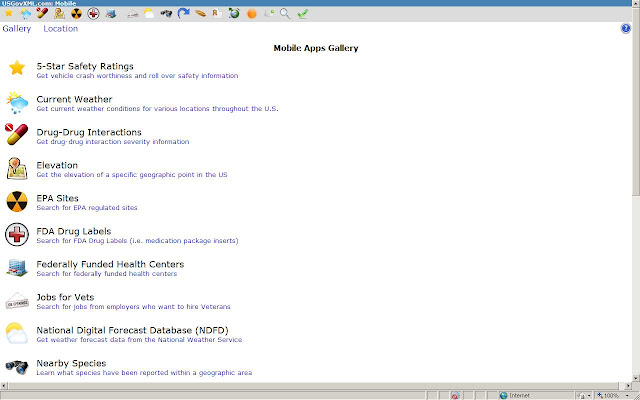Click the horizontal scrollbar right arrow
This screenshot has height=400, width=640.
(628, 386)
